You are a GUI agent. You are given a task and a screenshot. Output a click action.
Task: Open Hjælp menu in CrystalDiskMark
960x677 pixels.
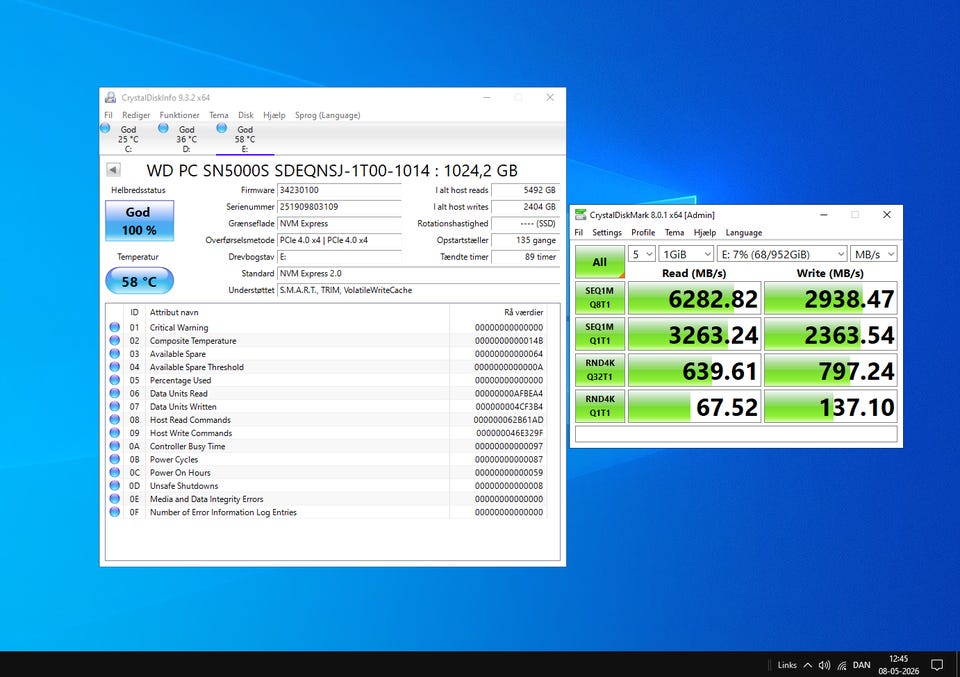705,233
